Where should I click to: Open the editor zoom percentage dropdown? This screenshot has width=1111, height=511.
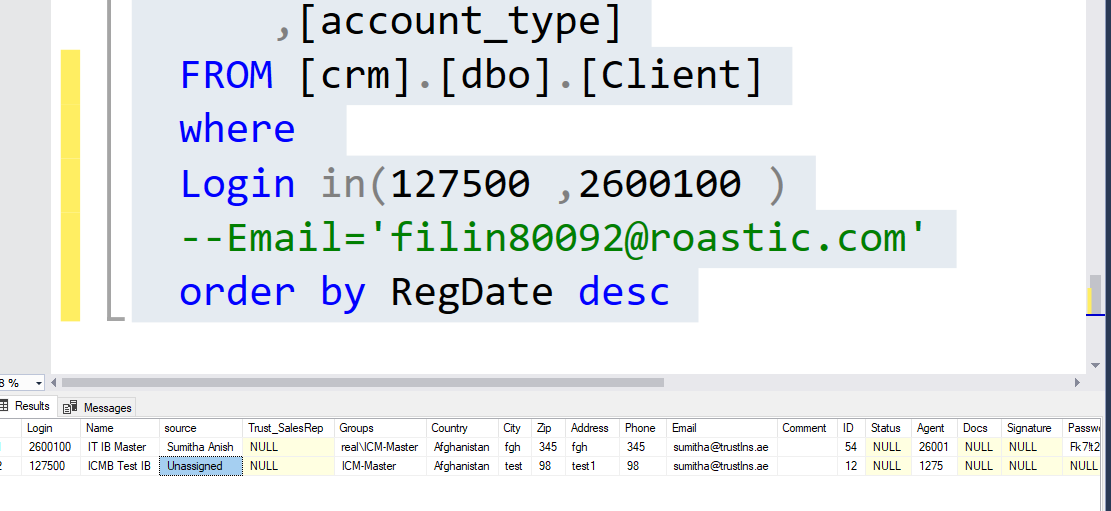(38, 383)
